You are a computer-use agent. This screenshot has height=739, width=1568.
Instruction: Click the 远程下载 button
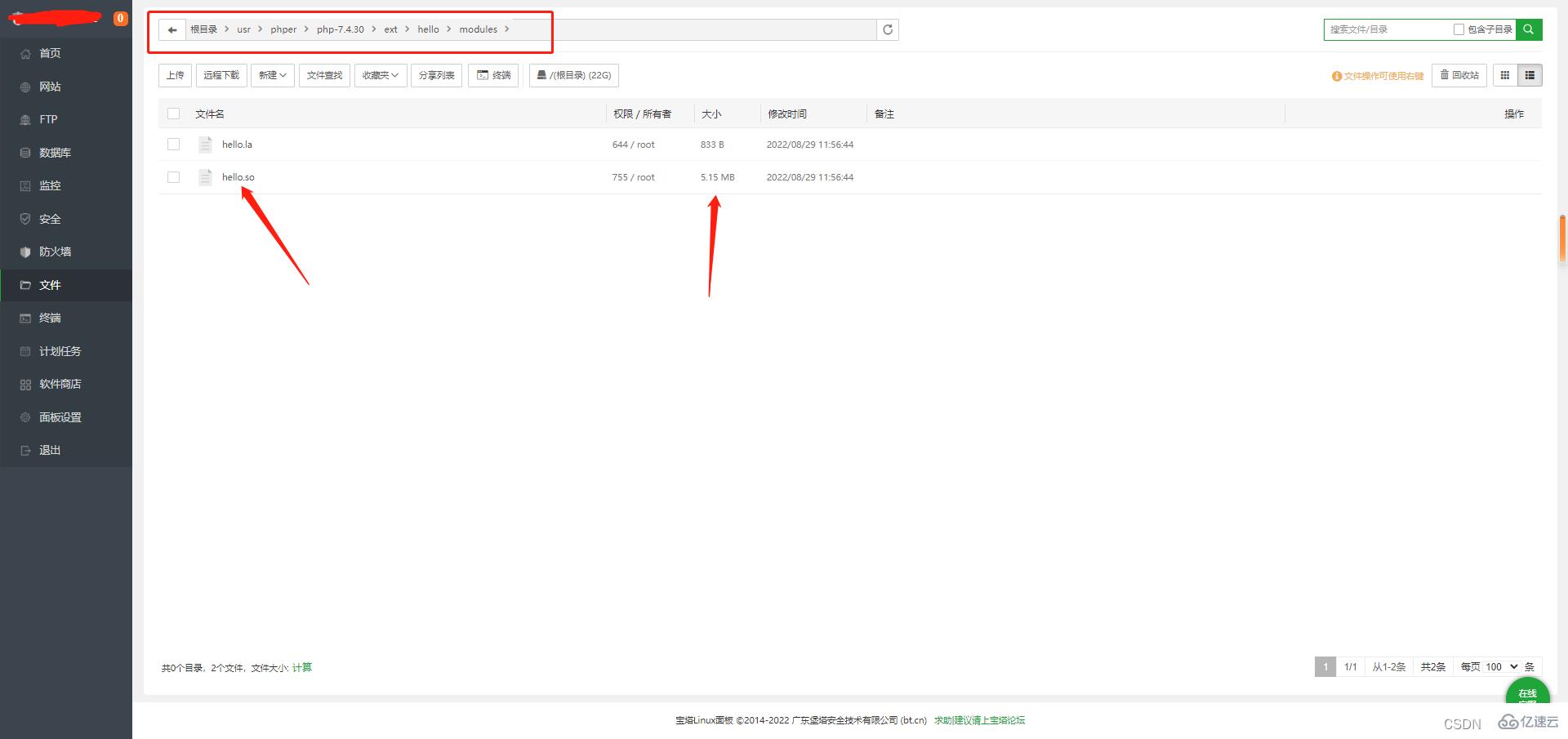[x=221, y=75]
